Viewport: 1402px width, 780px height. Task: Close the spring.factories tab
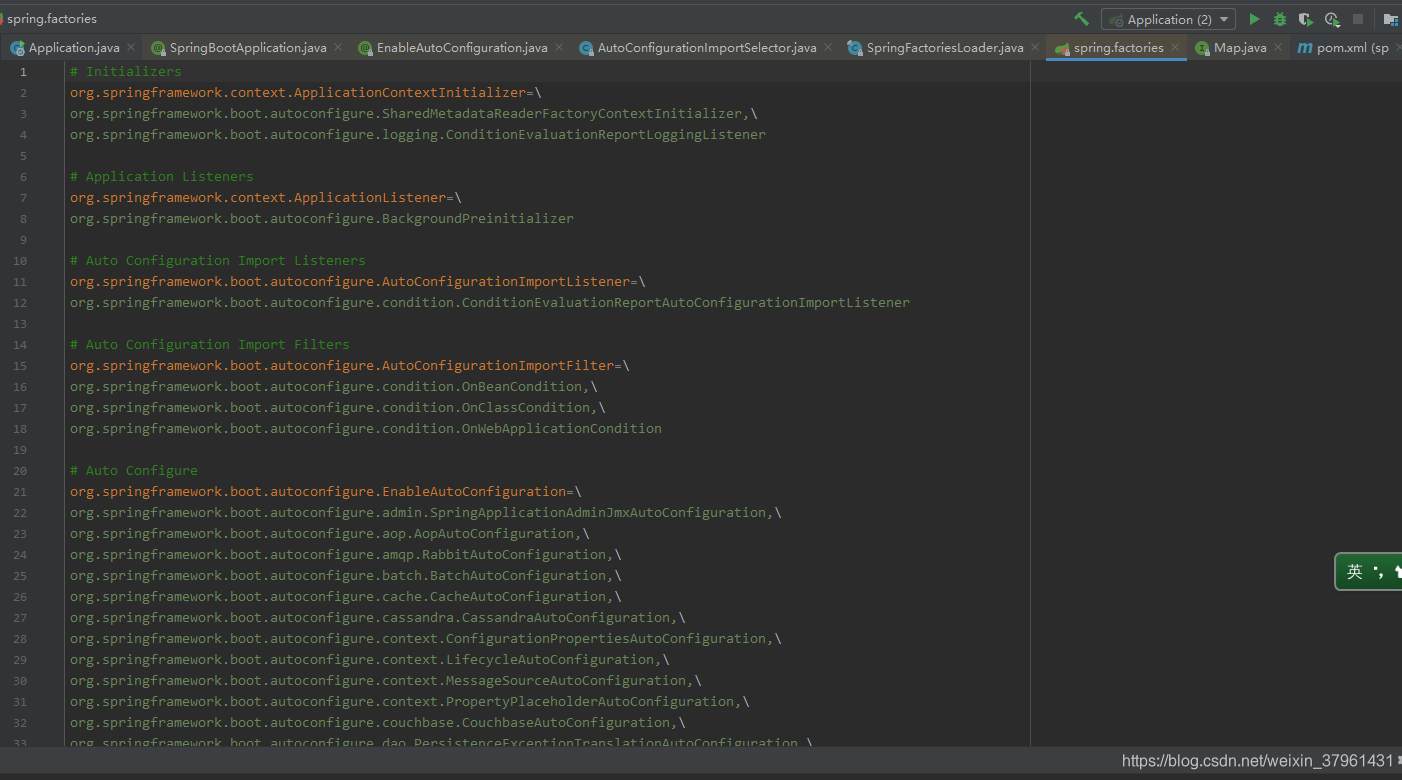point(1175,47)
